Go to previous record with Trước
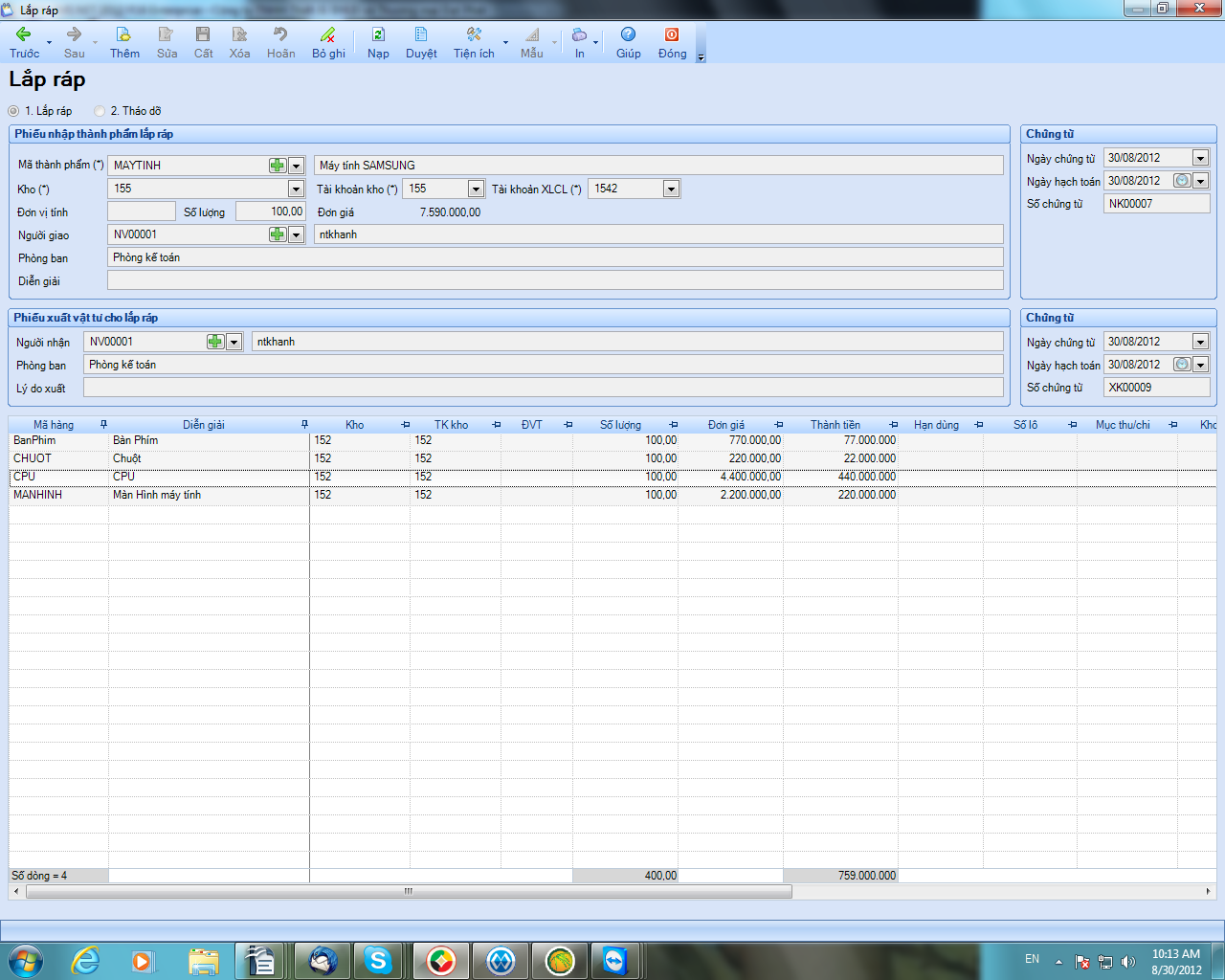 coord(24,43)
